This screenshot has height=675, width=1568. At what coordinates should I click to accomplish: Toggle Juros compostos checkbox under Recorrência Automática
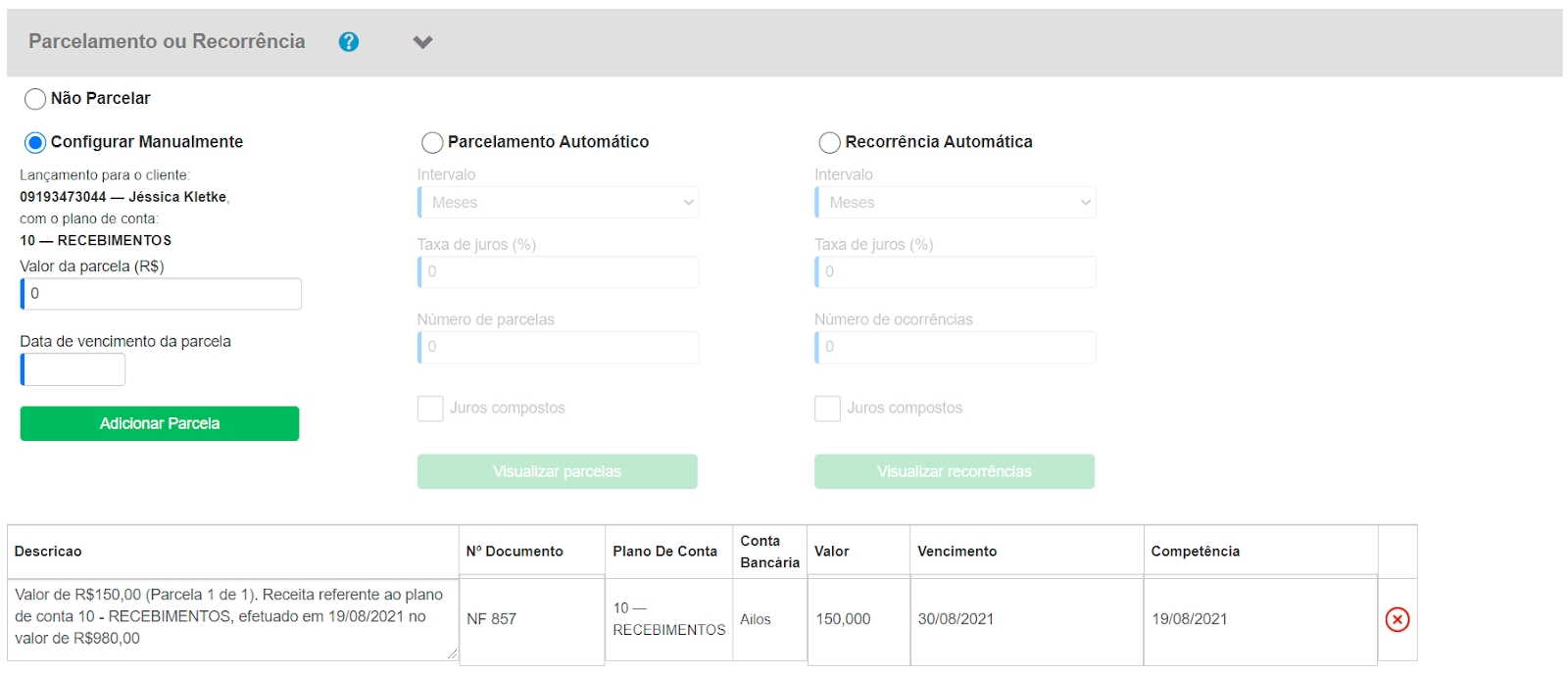click(827, 409)
